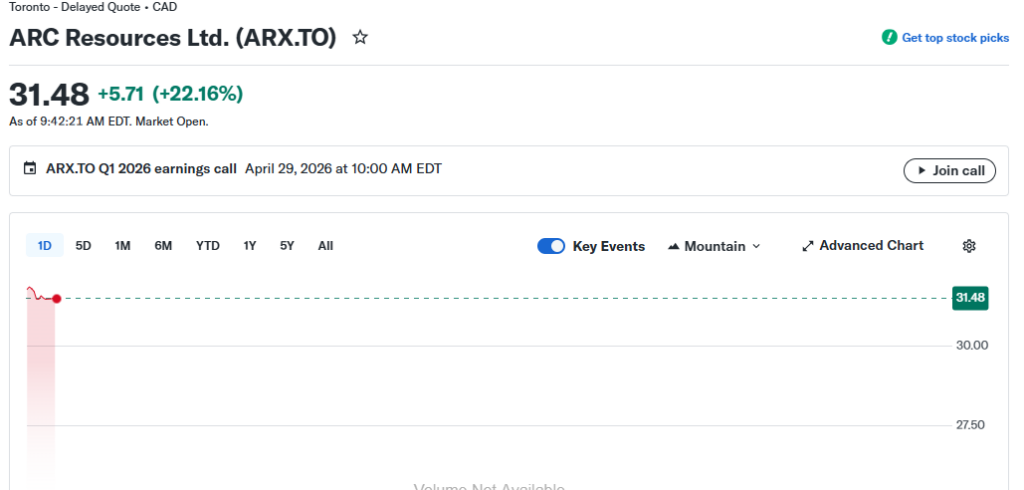Open the Get top stock picks link
Image resolution: width=1024 pixels, height=490 pixels.
pos(955,38)
